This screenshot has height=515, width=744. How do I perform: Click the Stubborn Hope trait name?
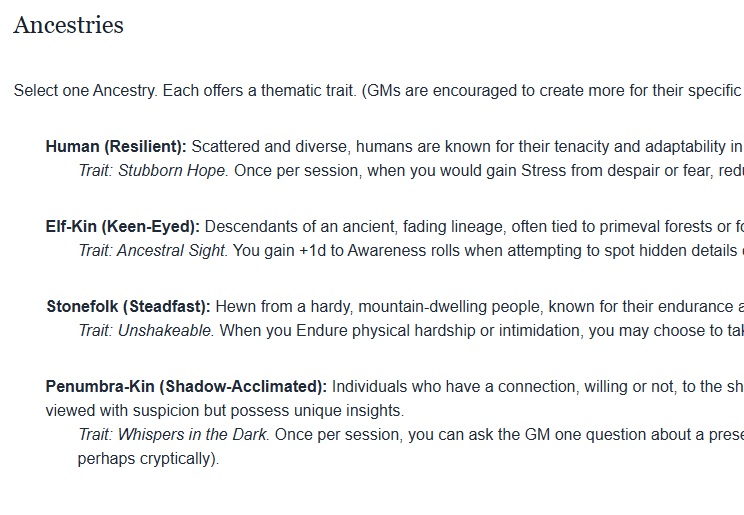tap(173, 170)
